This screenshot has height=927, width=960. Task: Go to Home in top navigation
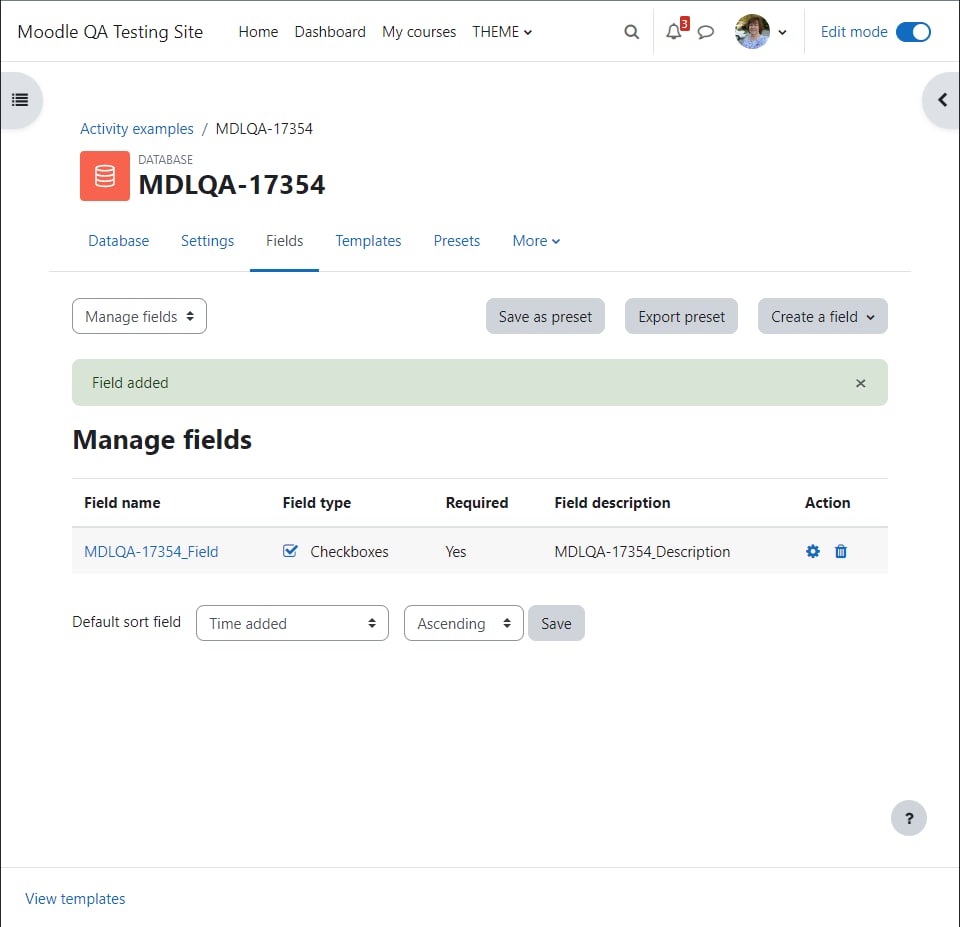(x=258, y=32)
